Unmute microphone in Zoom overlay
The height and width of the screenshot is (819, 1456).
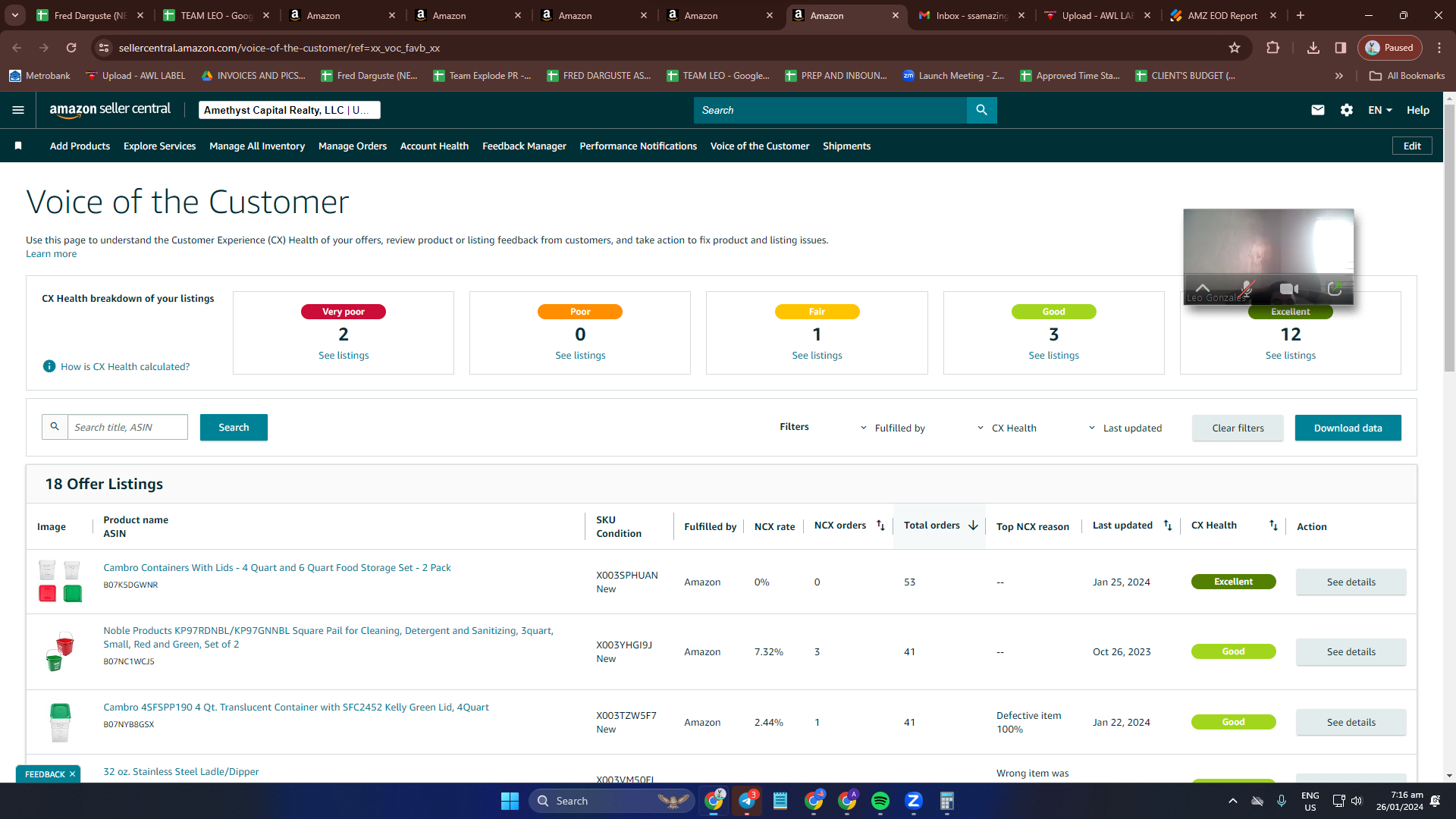point(1247,289)
